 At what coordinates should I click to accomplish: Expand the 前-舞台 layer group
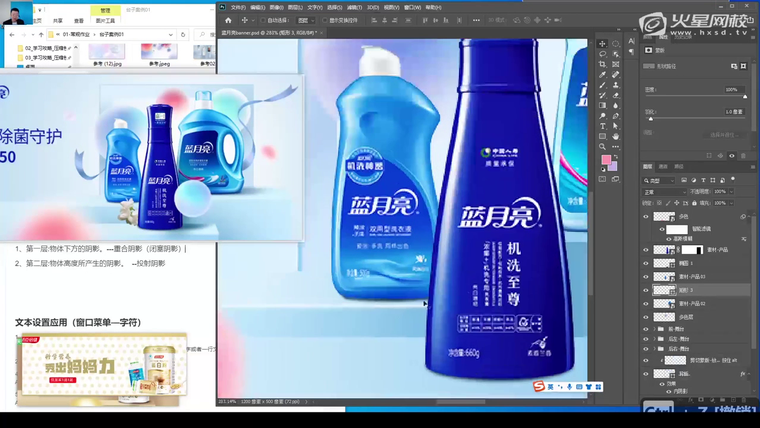[656, 329]
